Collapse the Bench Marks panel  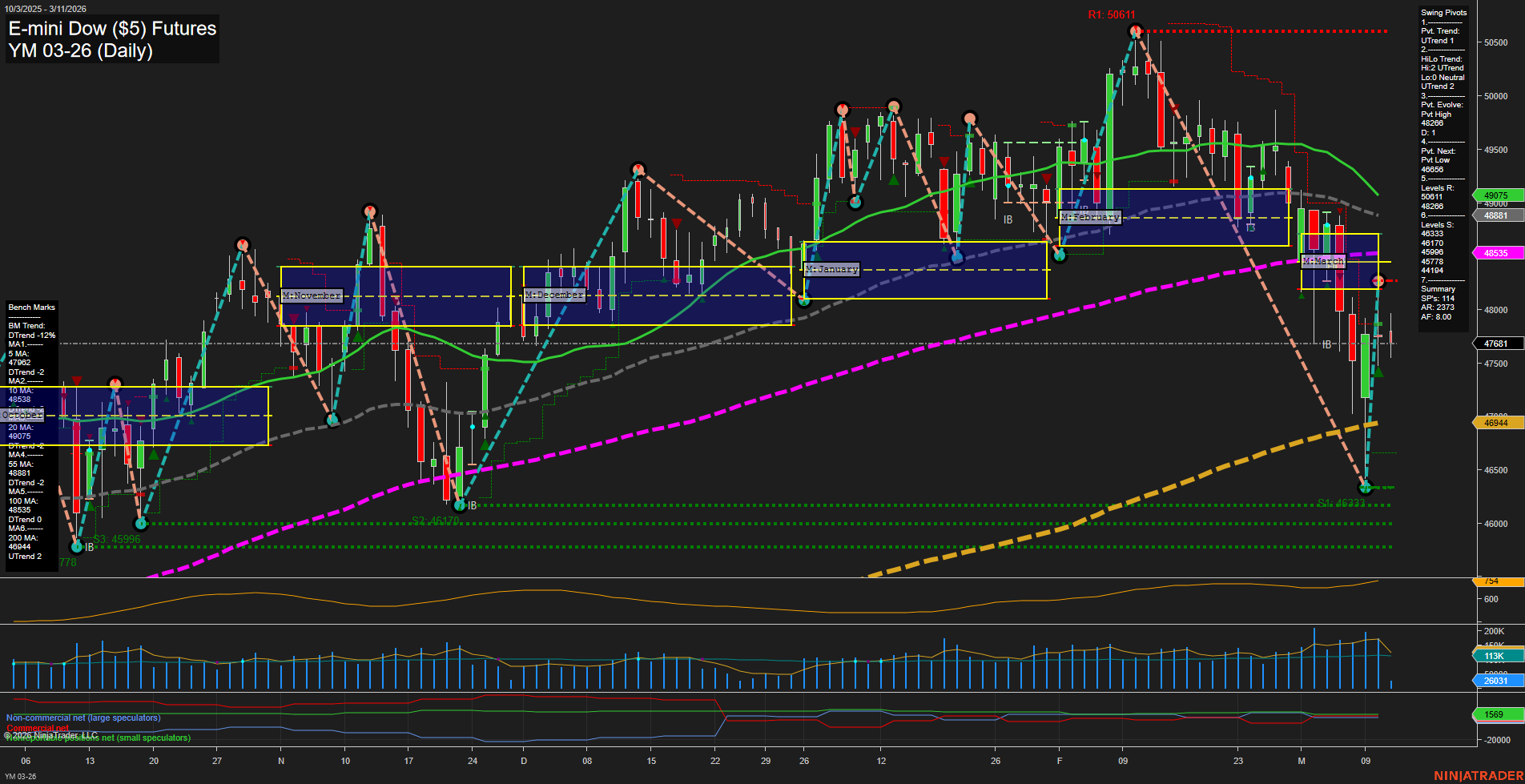(30, 307)
